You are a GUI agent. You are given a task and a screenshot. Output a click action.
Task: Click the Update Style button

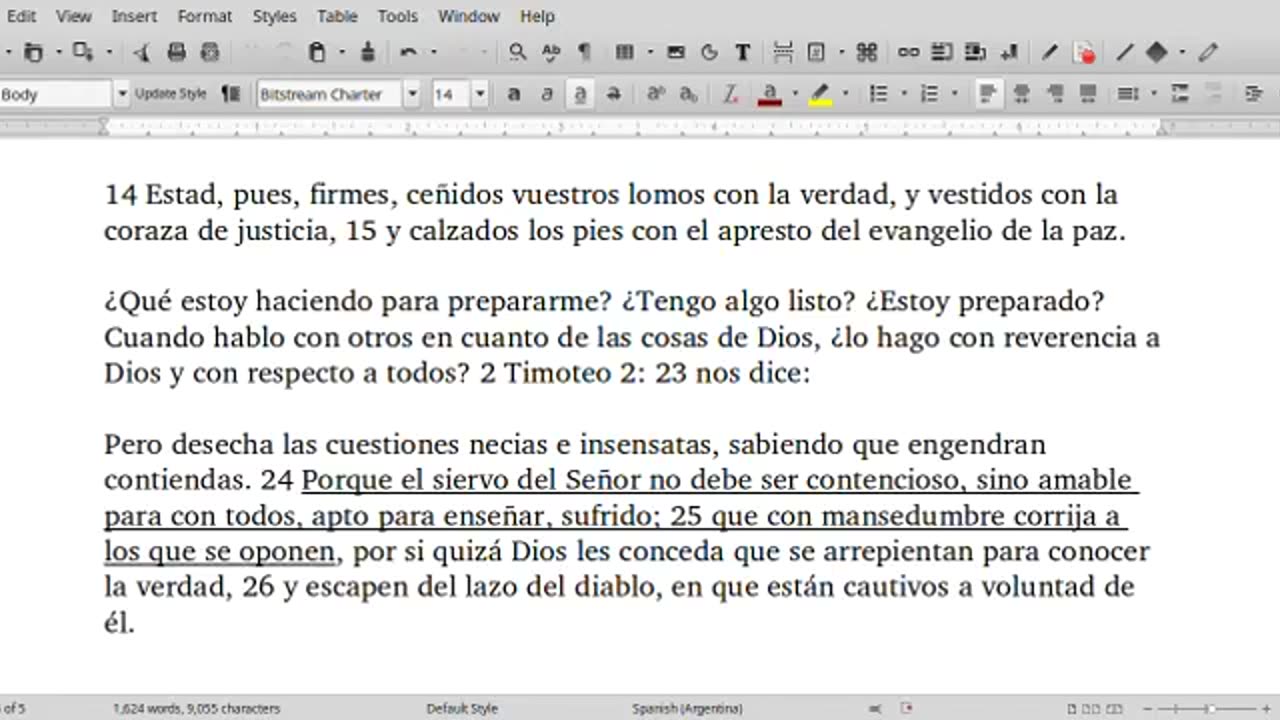click(171, 94)
